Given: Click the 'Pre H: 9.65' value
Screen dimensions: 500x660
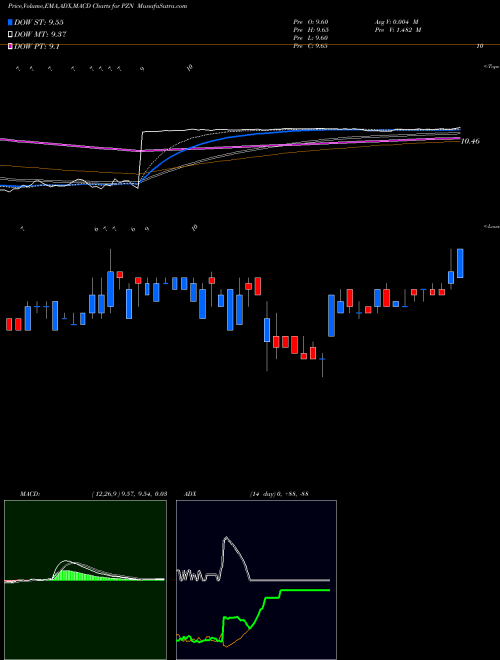Looking at the screenshot, I should point(311,30).
